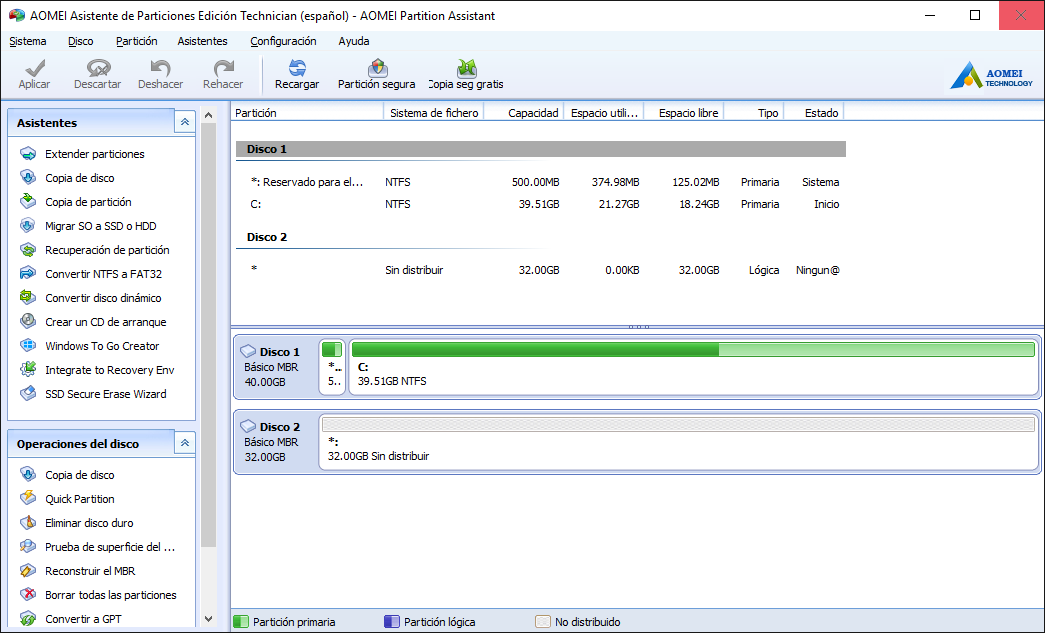This screenshot has width=1045, height=633.
Task: Select the Sin distribuir row on Disco 2
Action: pyautogui.click(x=540, y=270)
